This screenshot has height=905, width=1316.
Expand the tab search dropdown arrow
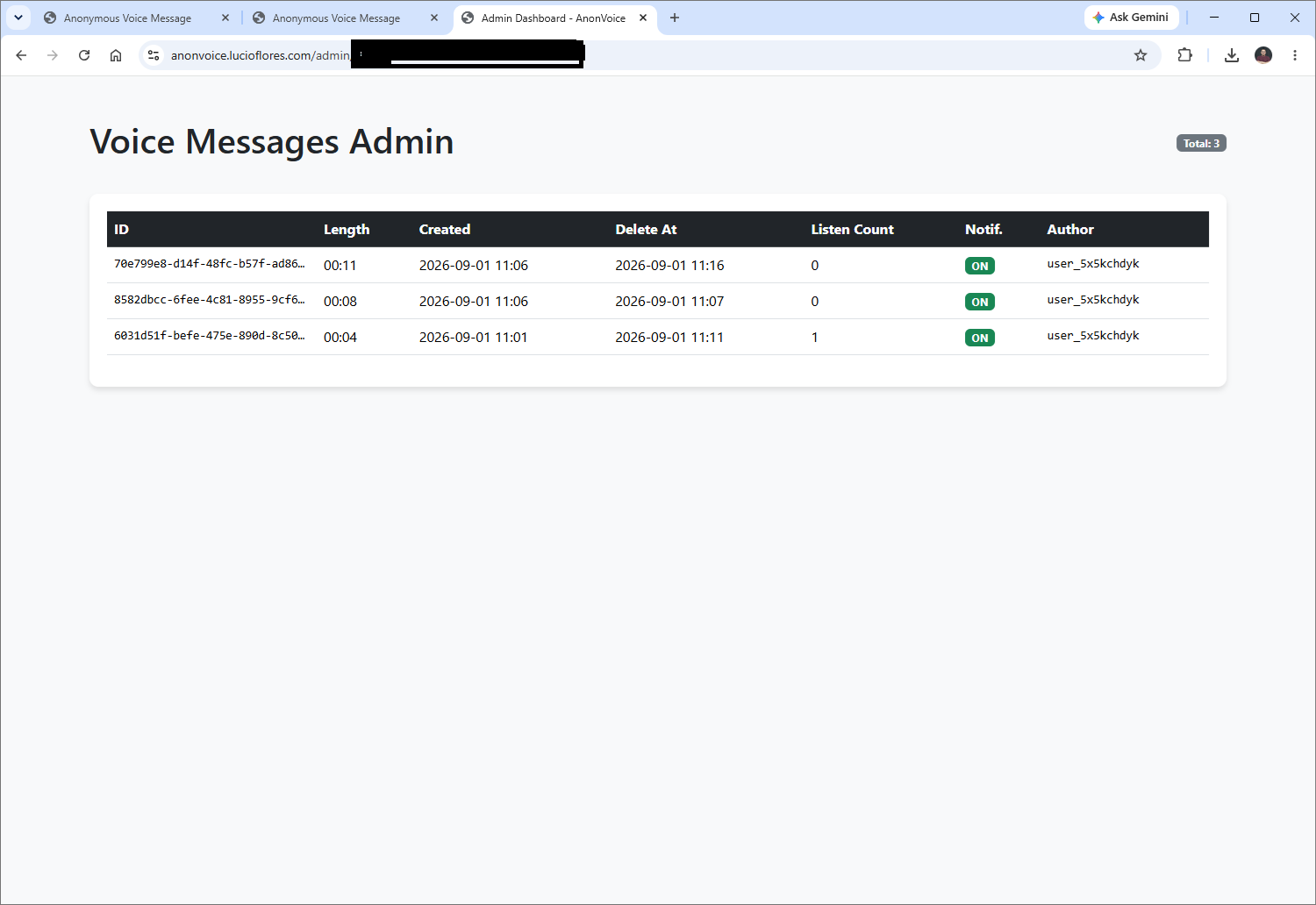point(18,18)
